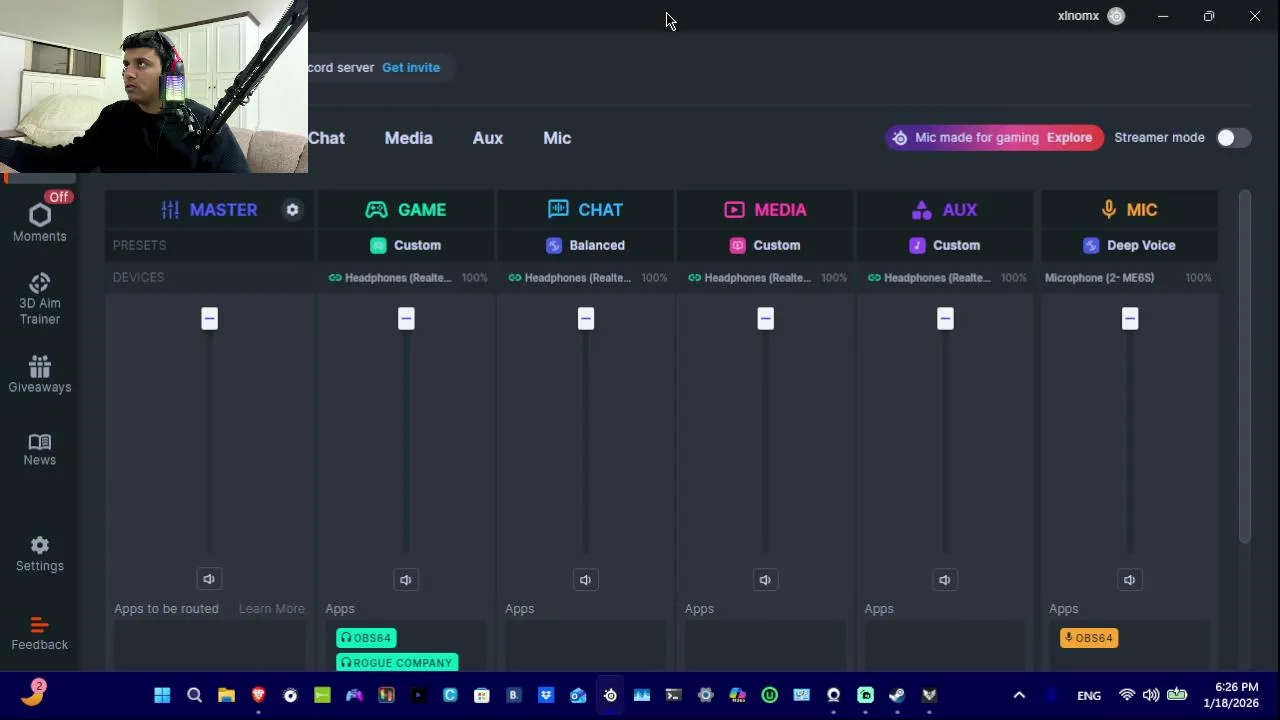The image size is (1280, 720).
Task: Switch to the Mic tab
Action: 557,138
